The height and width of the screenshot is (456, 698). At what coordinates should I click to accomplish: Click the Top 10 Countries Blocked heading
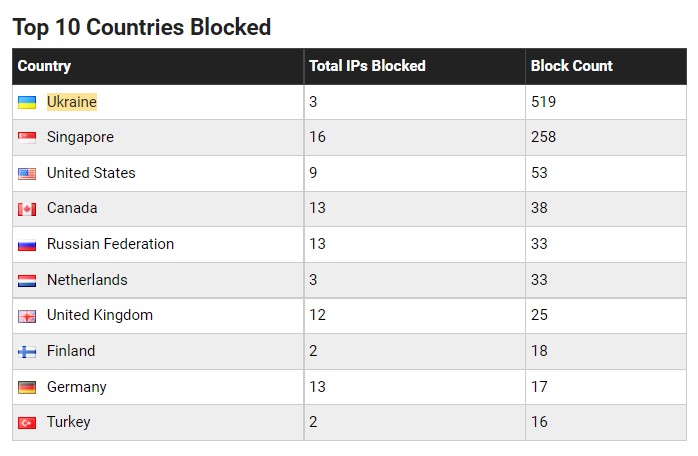tap(141, 27)
